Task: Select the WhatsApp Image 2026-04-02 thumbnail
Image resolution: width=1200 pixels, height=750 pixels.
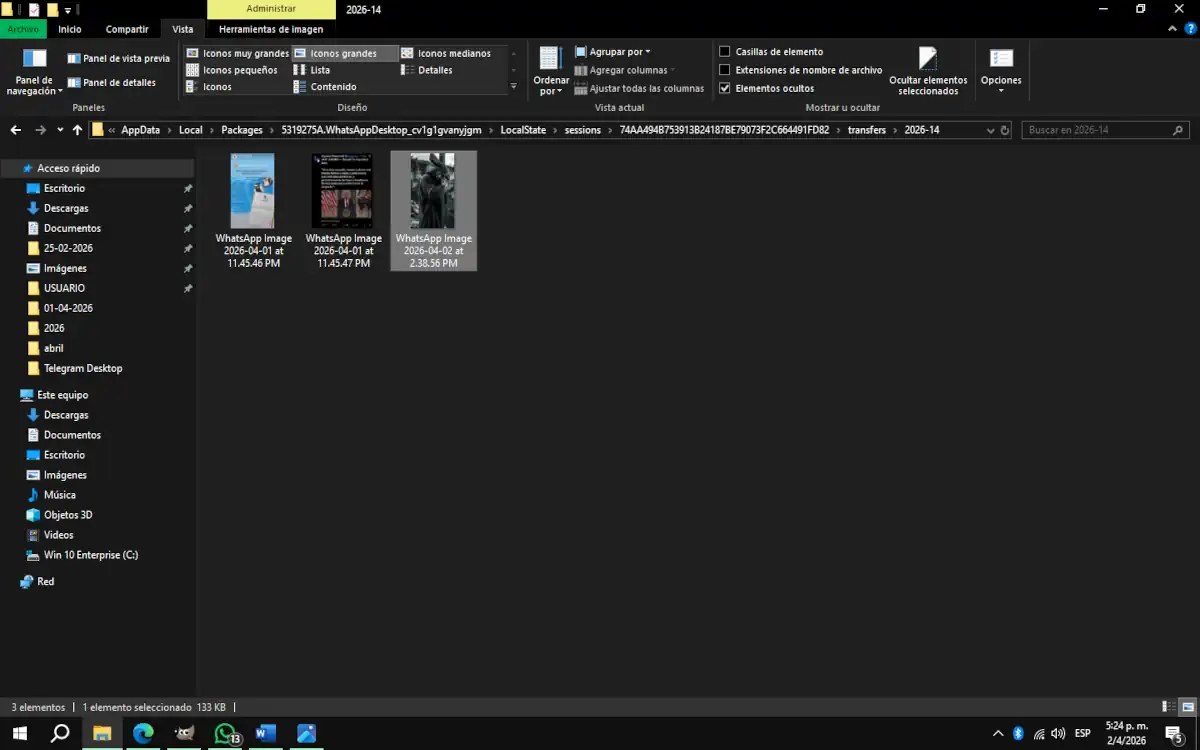Action: (433, 190)
